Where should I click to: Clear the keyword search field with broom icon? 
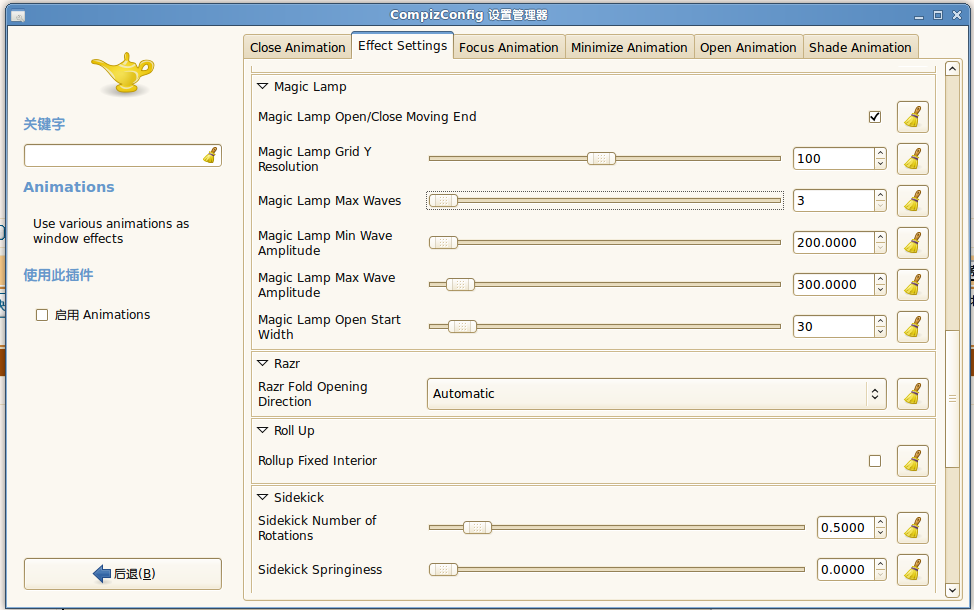[210, 155]
